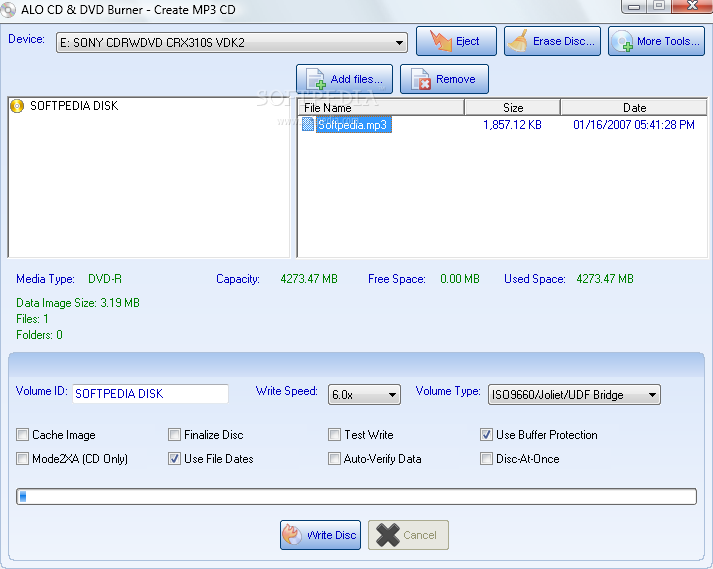713x569 pixels.
Task: Click Data Image Size 3.19 MB text
Action: click(78, 303)
